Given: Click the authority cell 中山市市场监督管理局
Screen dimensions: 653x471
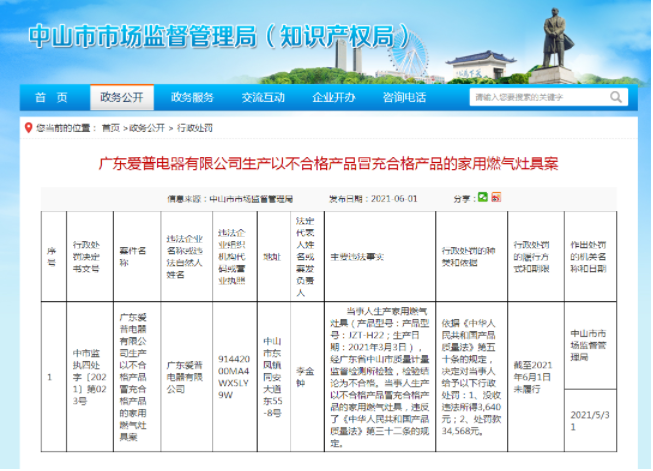Looking at the screenshot, I should 591,345.
